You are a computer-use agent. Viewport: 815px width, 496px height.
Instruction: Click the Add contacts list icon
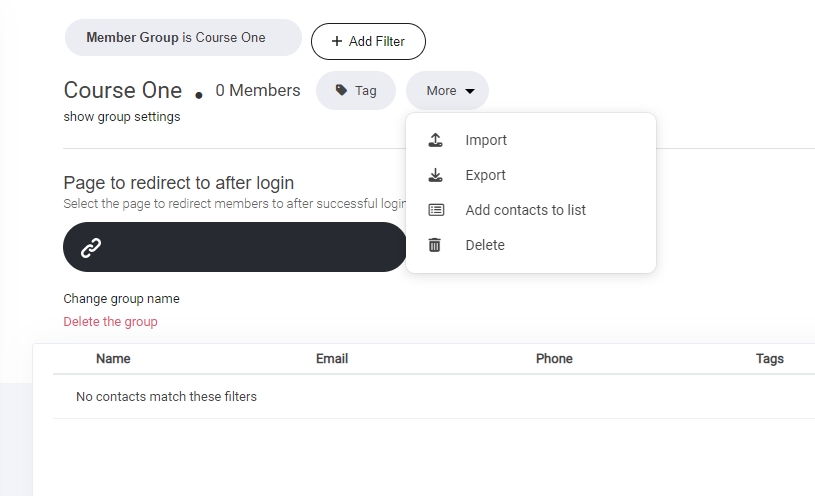435,210
